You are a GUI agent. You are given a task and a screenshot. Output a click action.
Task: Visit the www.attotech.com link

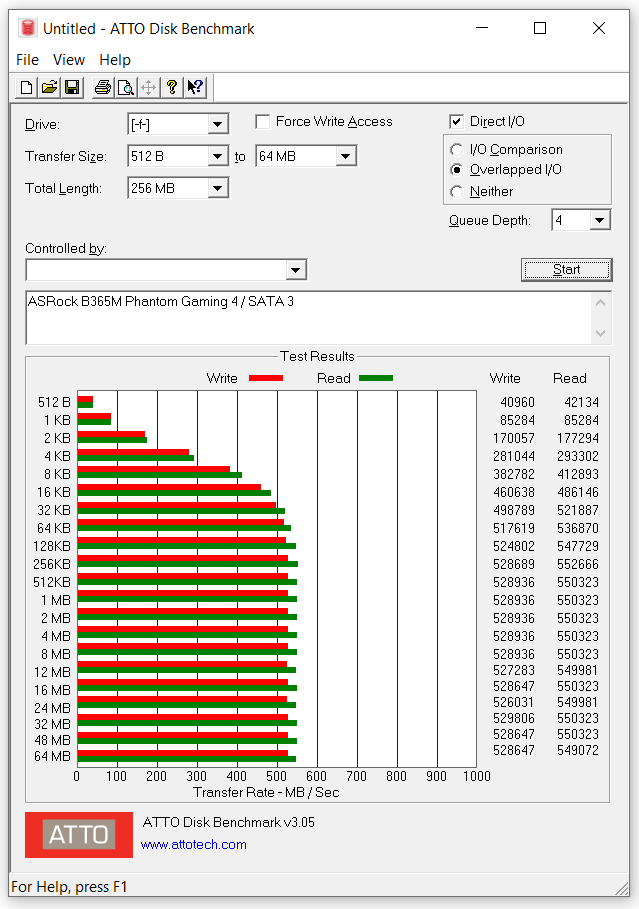pyautogui.click(x=194, y=845)
